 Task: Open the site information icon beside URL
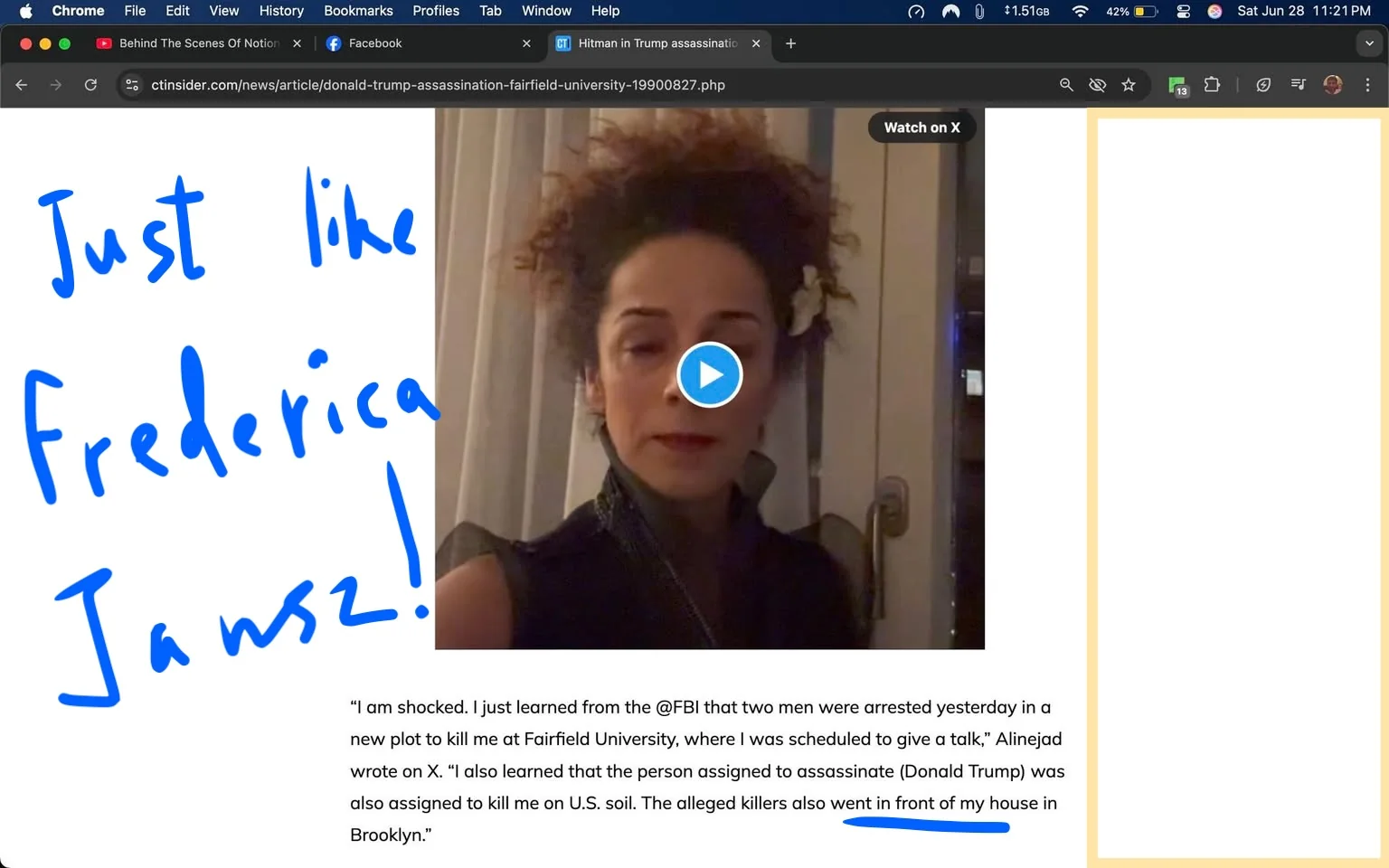[132, 85]
